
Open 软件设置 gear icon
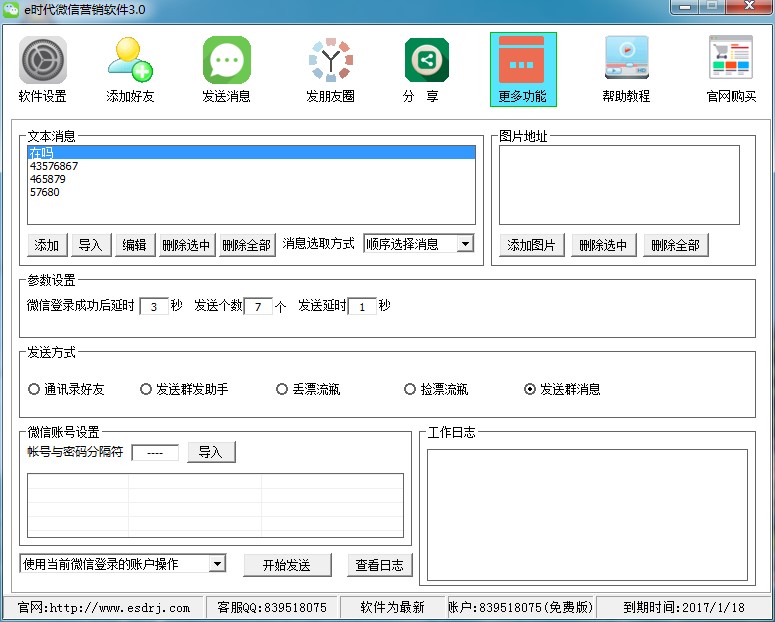pyautogui.click(x=42, y=60)
